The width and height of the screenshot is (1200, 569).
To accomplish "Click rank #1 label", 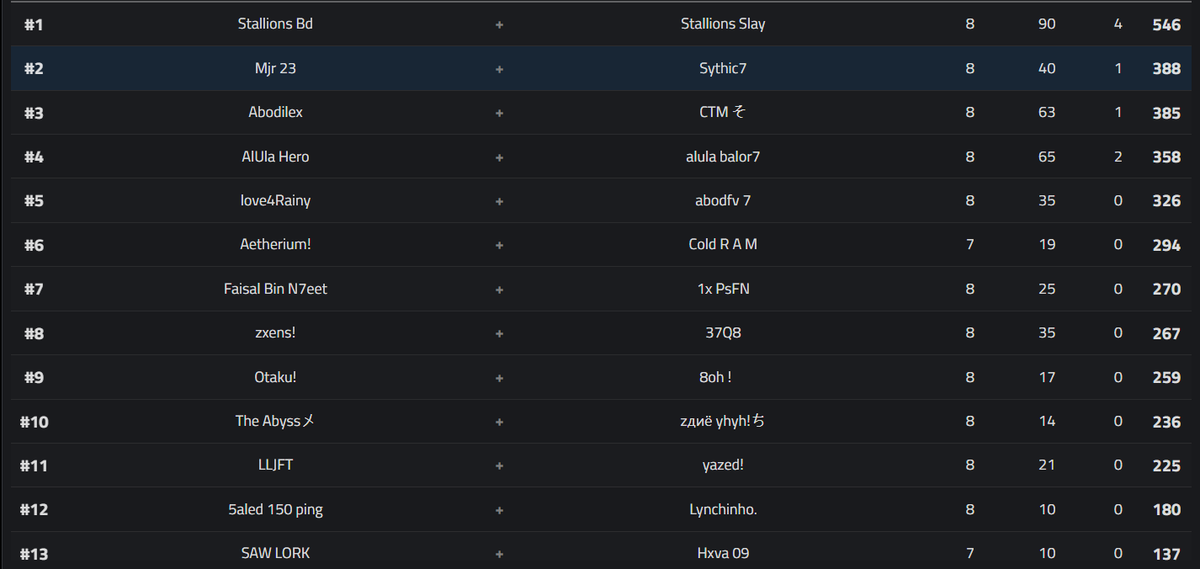I will 34,24.
